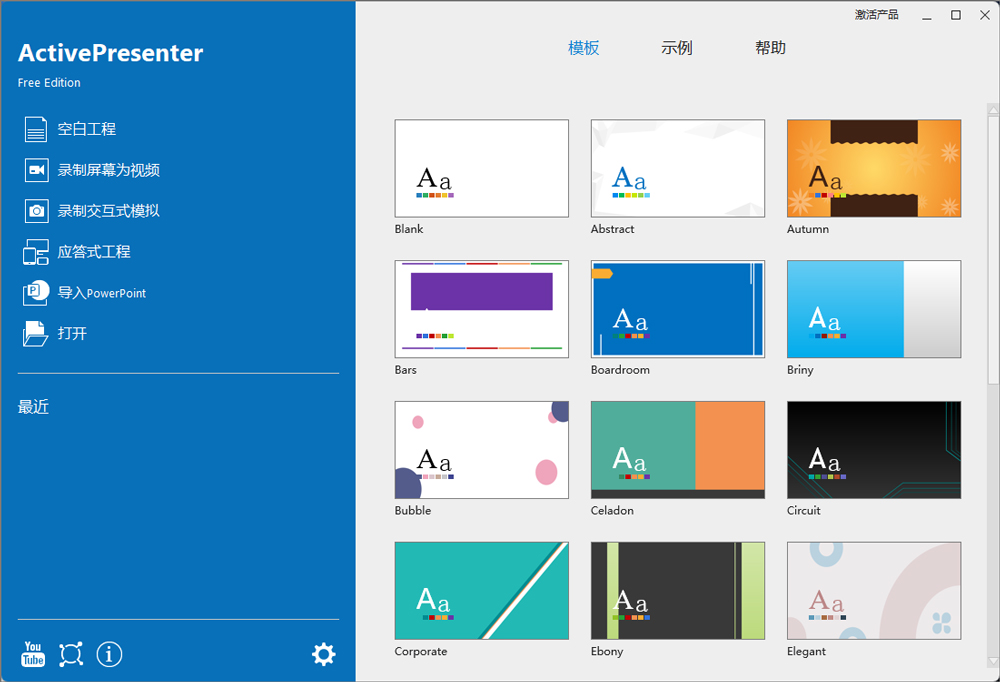The image size is (1000, 682).
Task: Click the PowerPoint import icon
Action: [x=36, y=293]
